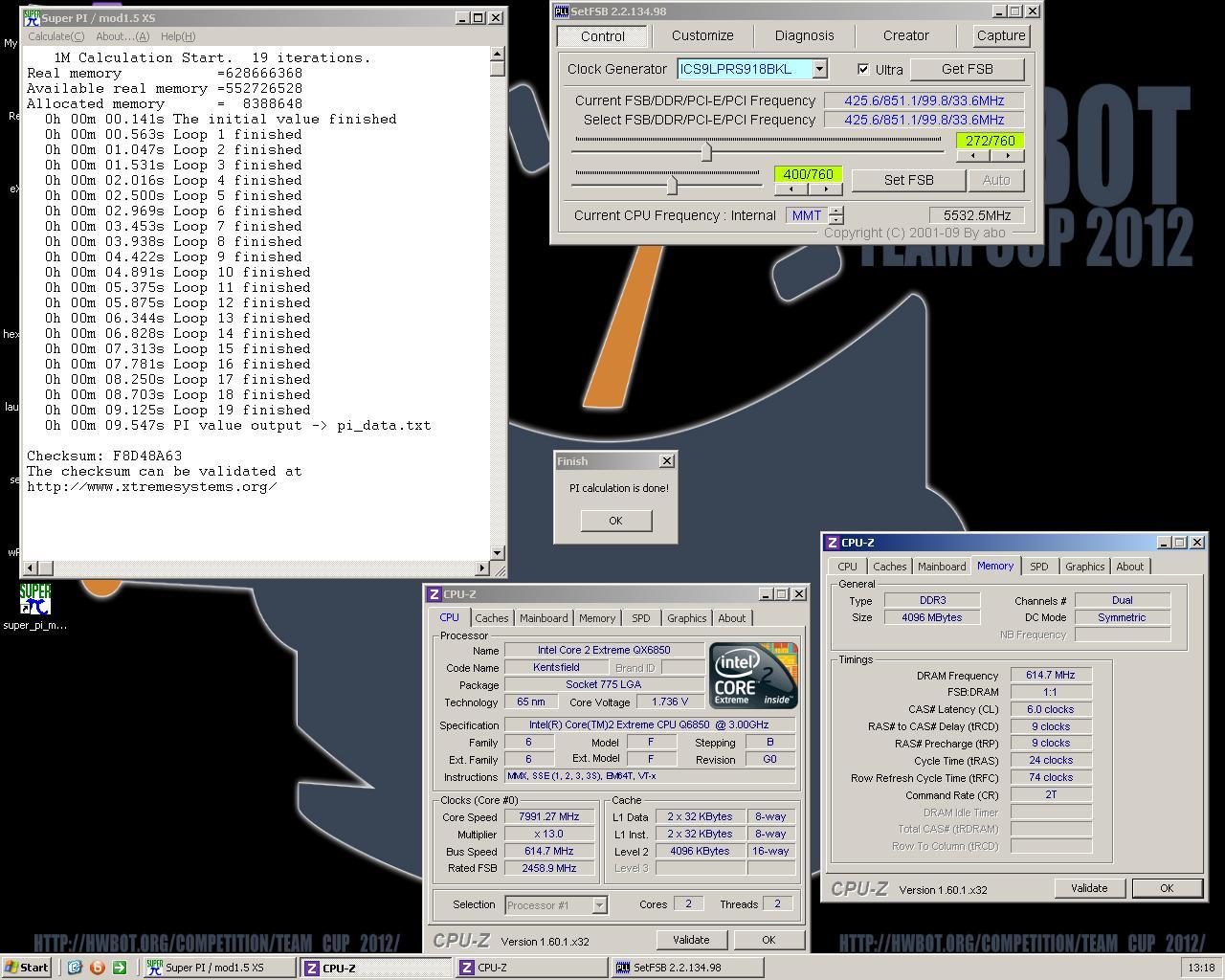Open the Windows Start menu
Viewport: 1225px width, 980px height.
tap(27, 968)
